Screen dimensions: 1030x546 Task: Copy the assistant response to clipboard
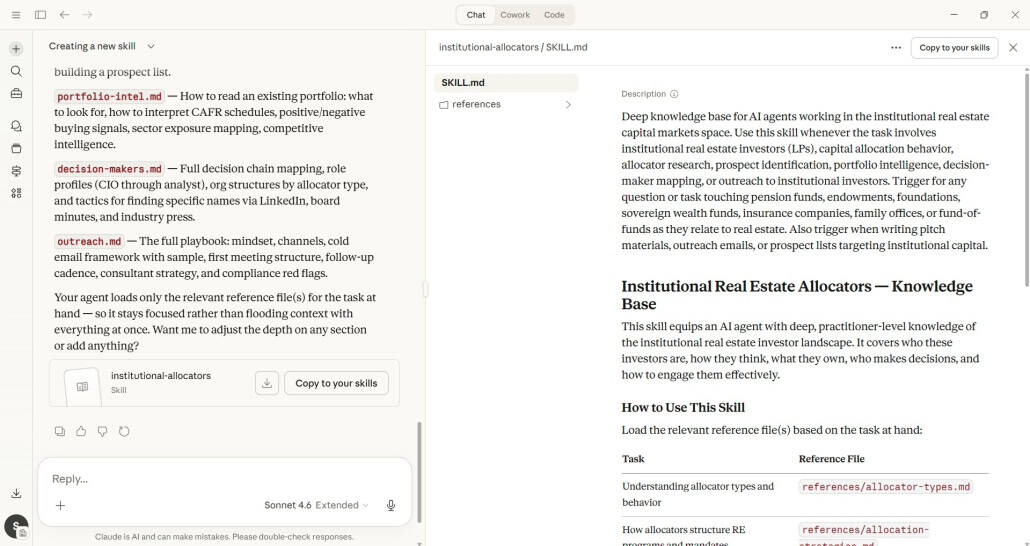60,432
